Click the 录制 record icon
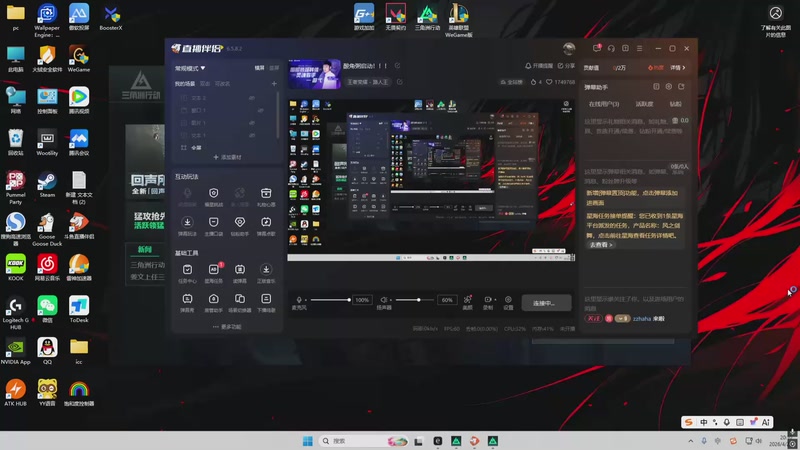Screen dimensions: 800x450 pos(487,299)
